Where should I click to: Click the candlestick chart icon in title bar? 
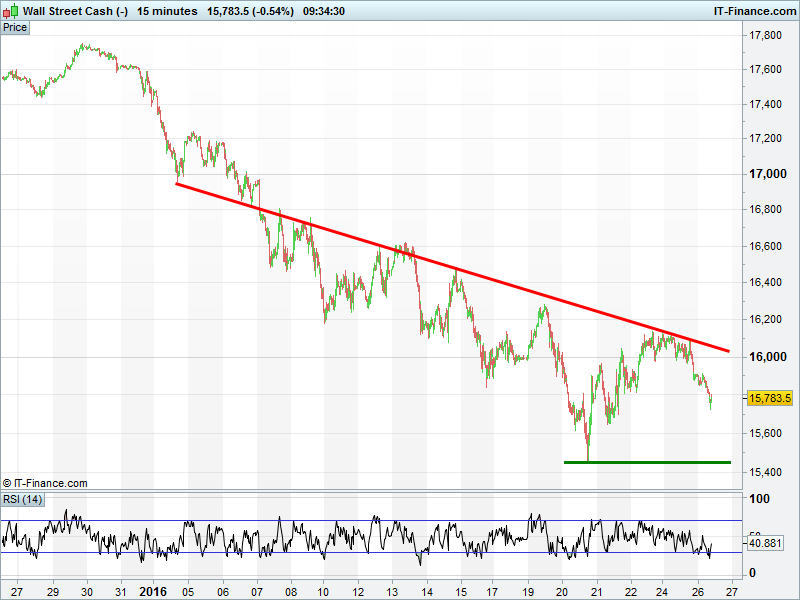pyautogui.click(x=11, y=11)
